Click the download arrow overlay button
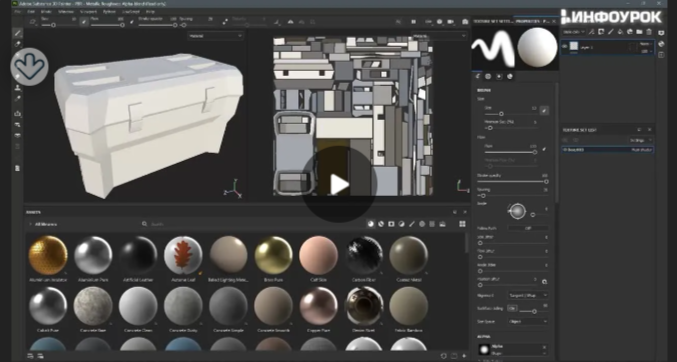 [x=29, y=67]
